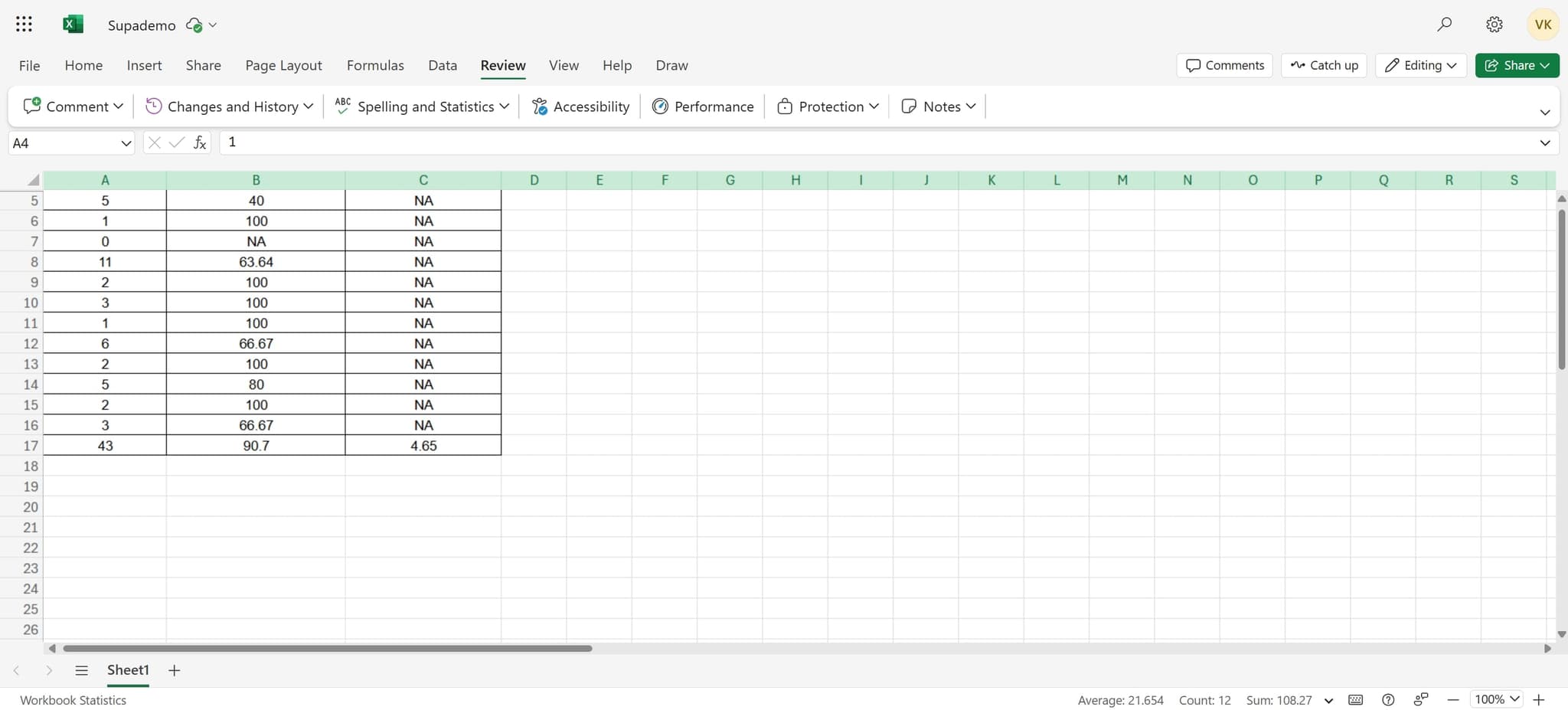The image size is (1568, 710).
Task: Open the Performance check tool
Action: tap(702, 106)
